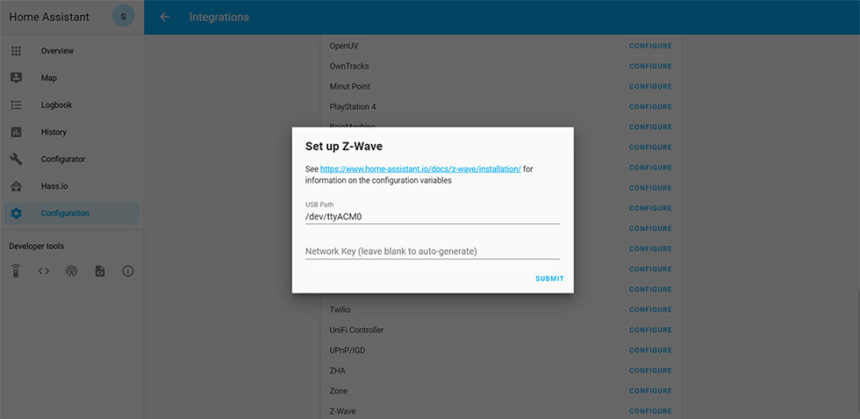Open the user profile avatar 'S'
Image resolution: width=860 pixels, height=419 pixels.
tap(123, 16)
